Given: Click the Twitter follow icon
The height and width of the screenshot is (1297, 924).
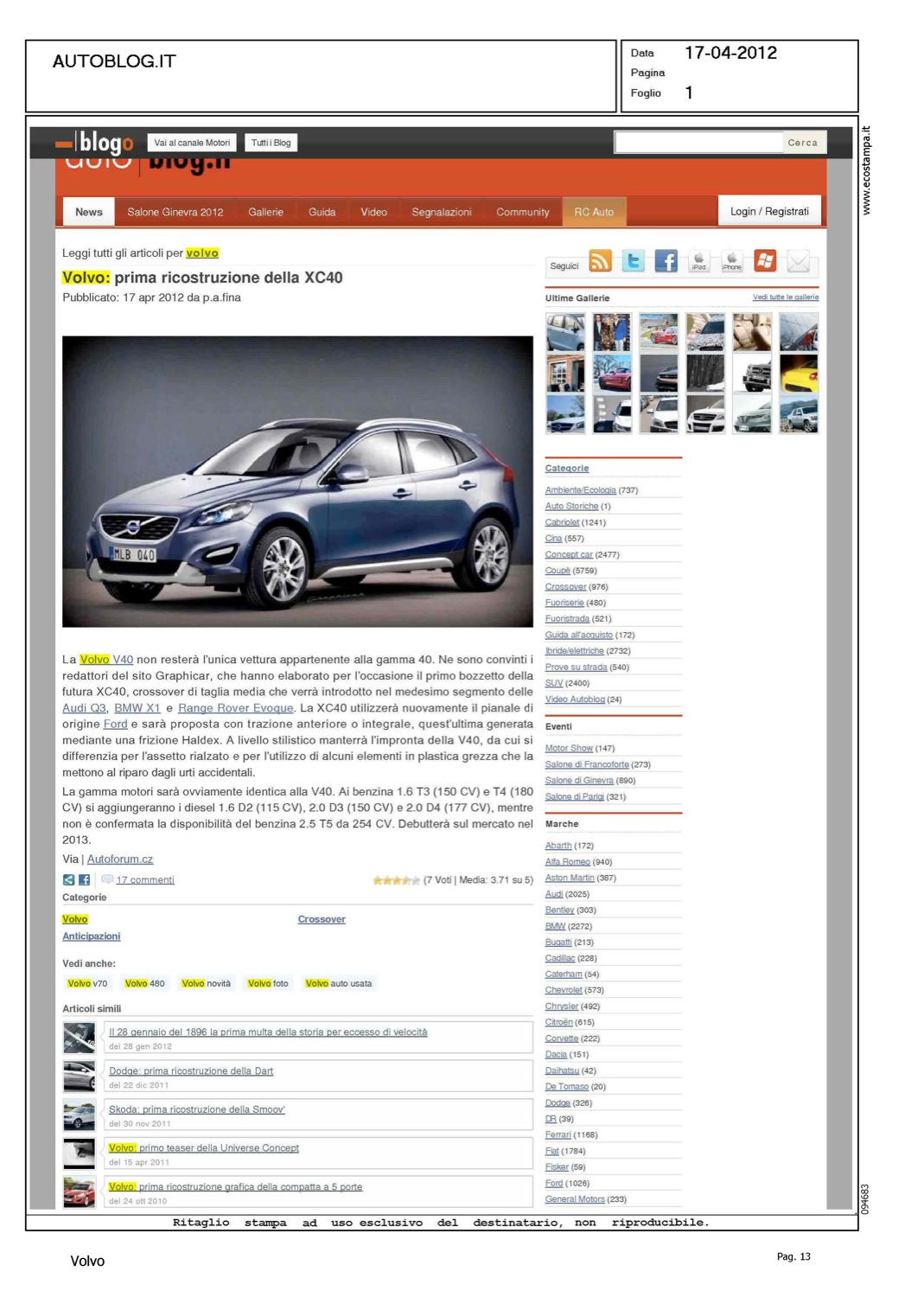Looking at the screenshot, I should [x=634, y=260].
